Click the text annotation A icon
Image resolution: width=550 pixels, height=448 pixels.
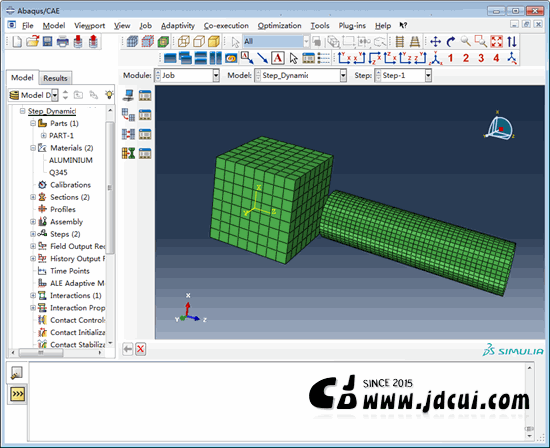pos(277,58)
